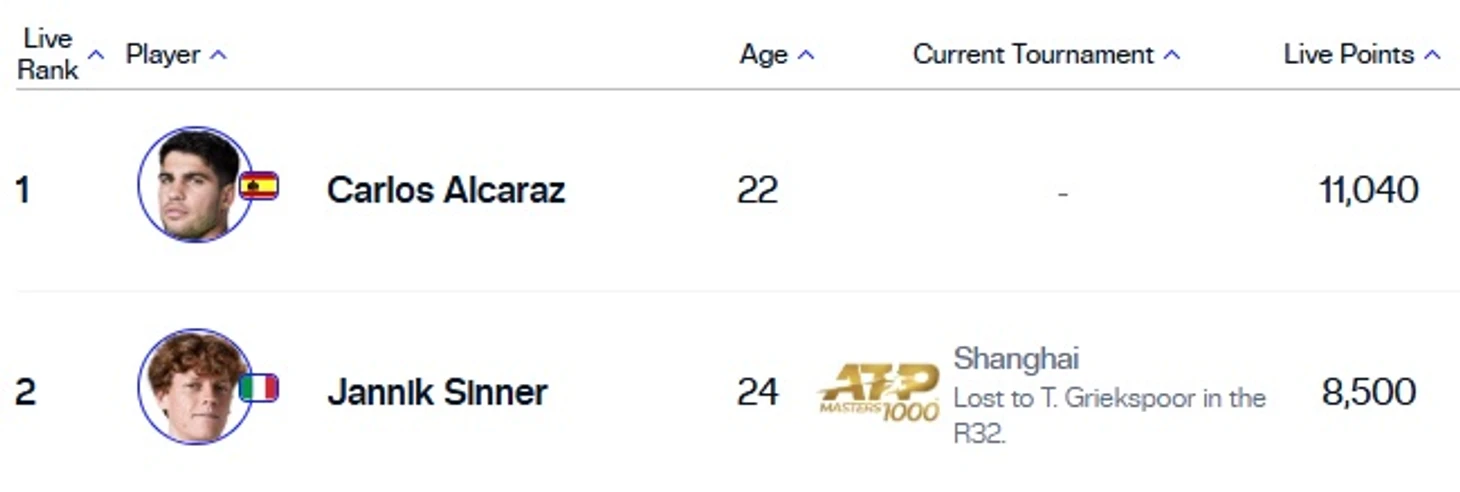Open the Carlos Alcaraz name link

coord(446,189)
